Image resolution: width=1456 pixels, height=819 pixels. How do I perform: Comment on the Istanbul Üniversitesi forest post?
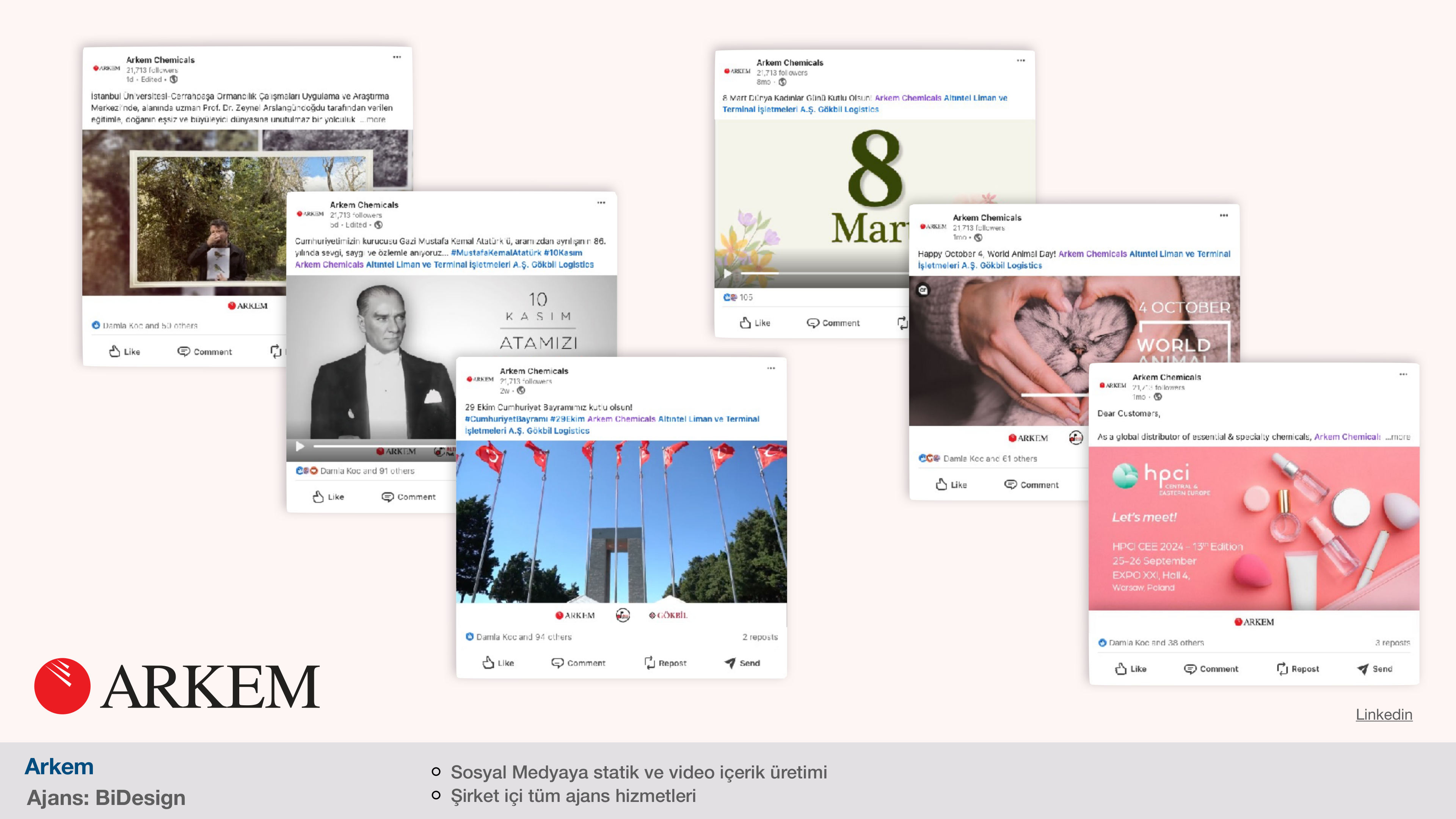tap(205, 351)
